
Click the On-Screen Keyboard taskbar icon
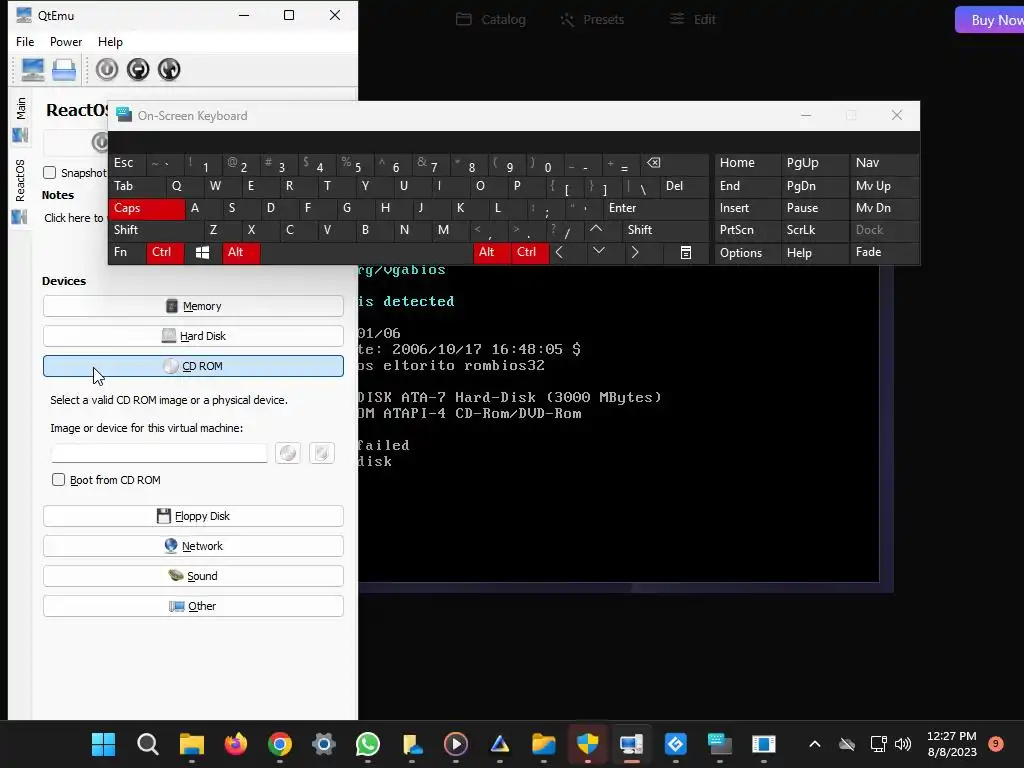(720, 744)
